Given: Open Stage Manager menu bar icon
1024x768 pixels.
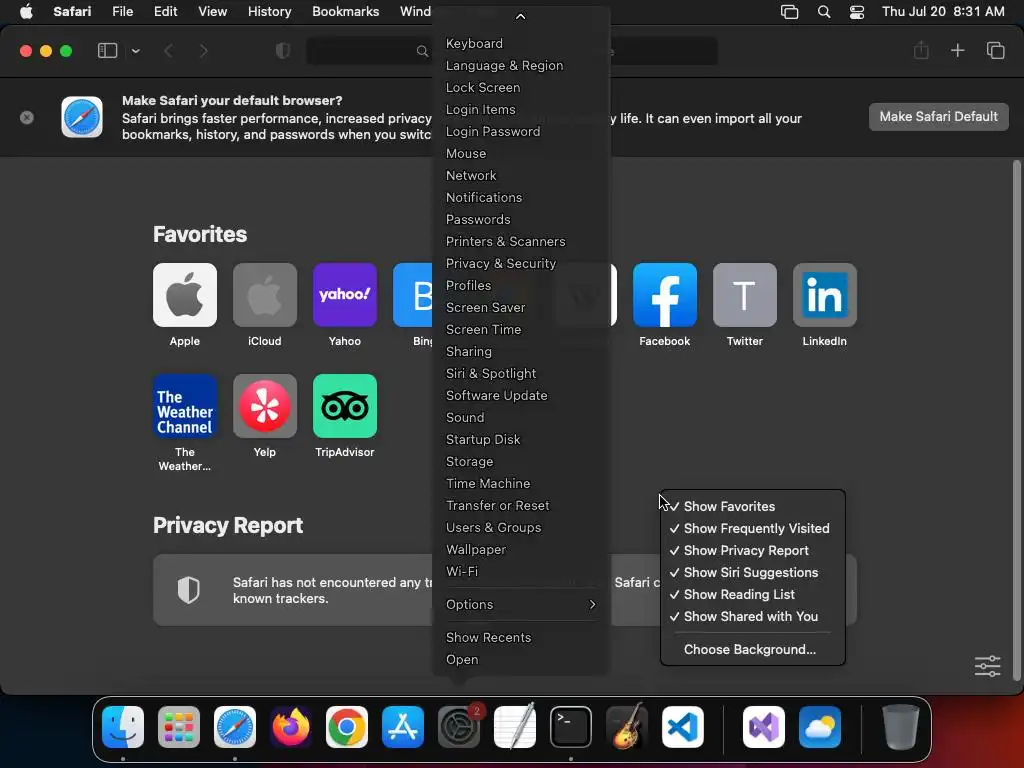Looking at the screenshot, I should (790, 11).
